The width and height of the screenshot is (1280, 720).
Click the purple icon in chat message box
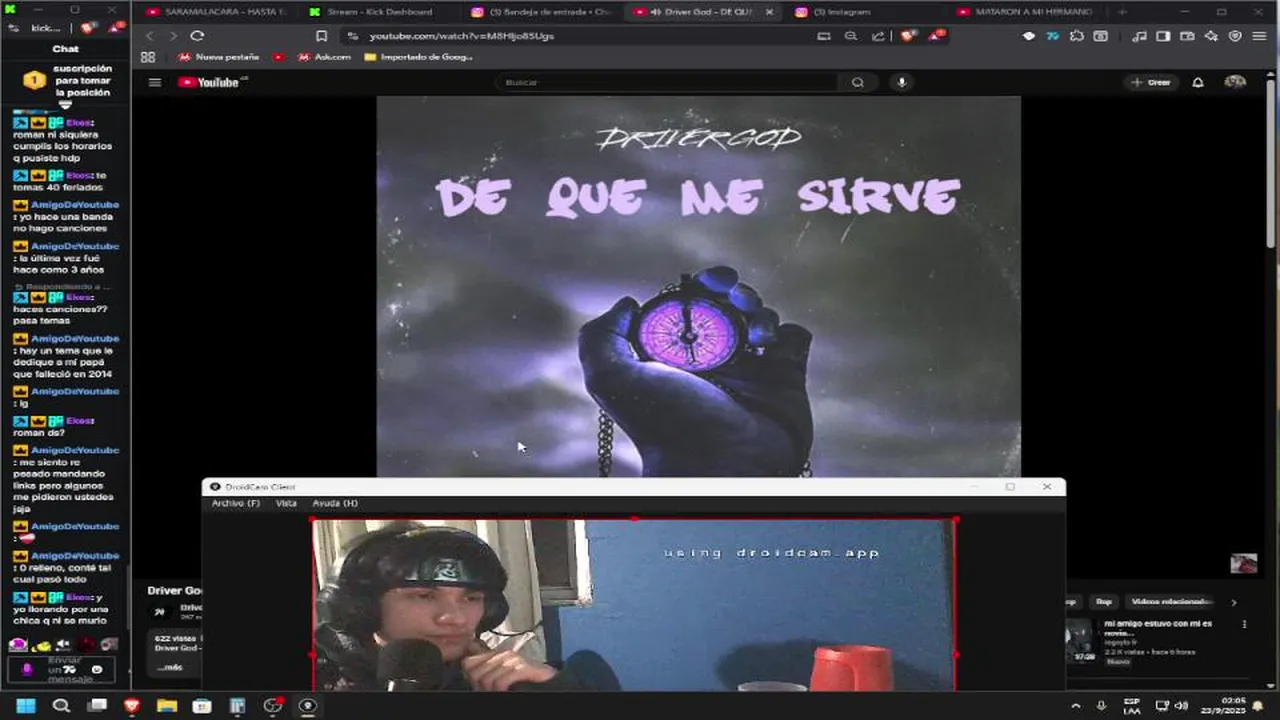pyautogui.click(x=28, y=669)
